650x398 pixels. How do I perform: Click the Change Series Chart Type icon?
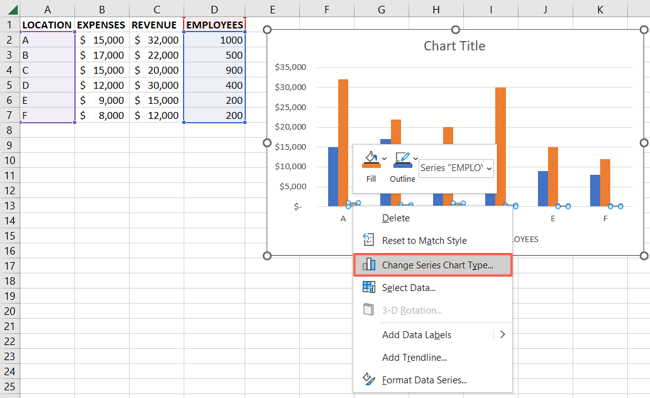coord(369,265)
